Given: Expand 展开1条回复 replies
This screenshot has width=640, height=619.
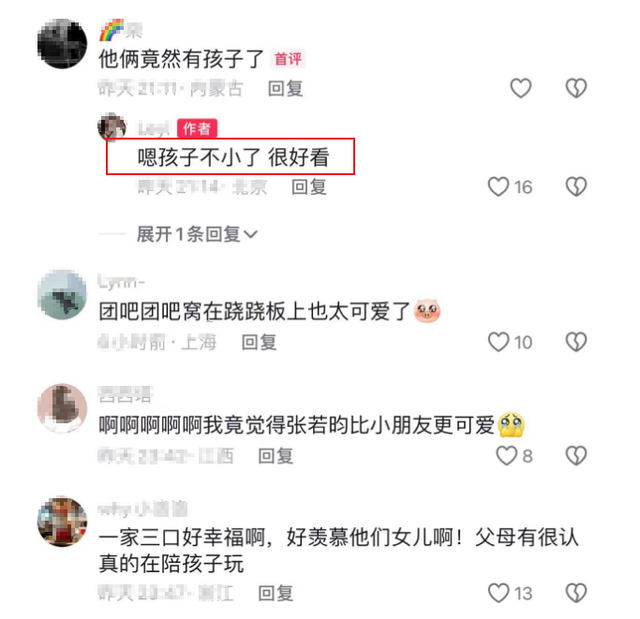Looking at the screenshot, I should point(197,234).
